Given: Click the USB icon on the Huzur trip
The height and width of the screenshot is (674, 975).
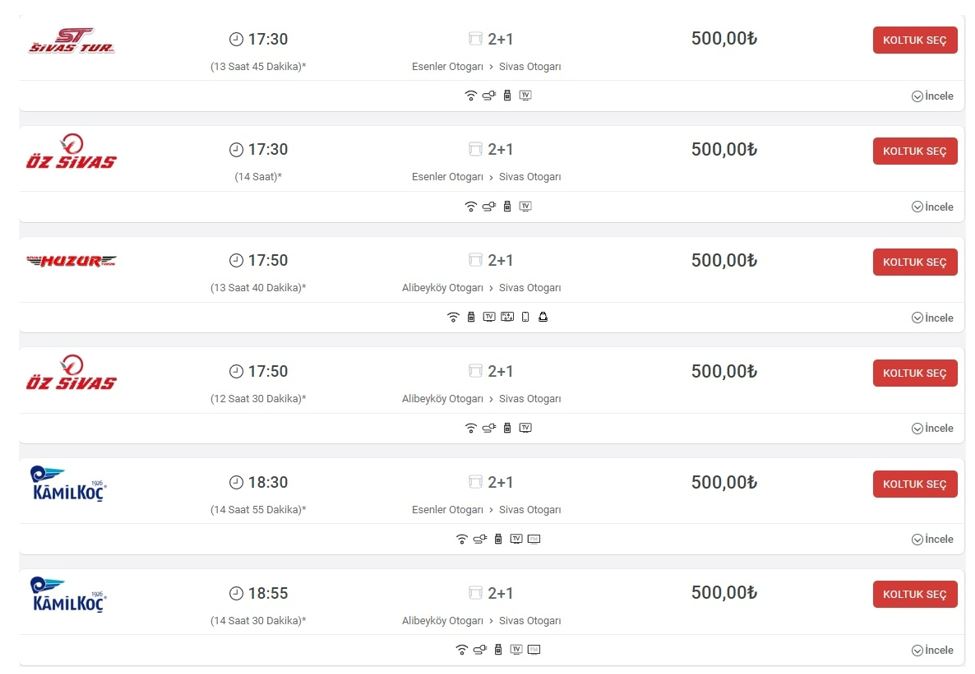Looking at the screenshot, I should pos(471,318).
